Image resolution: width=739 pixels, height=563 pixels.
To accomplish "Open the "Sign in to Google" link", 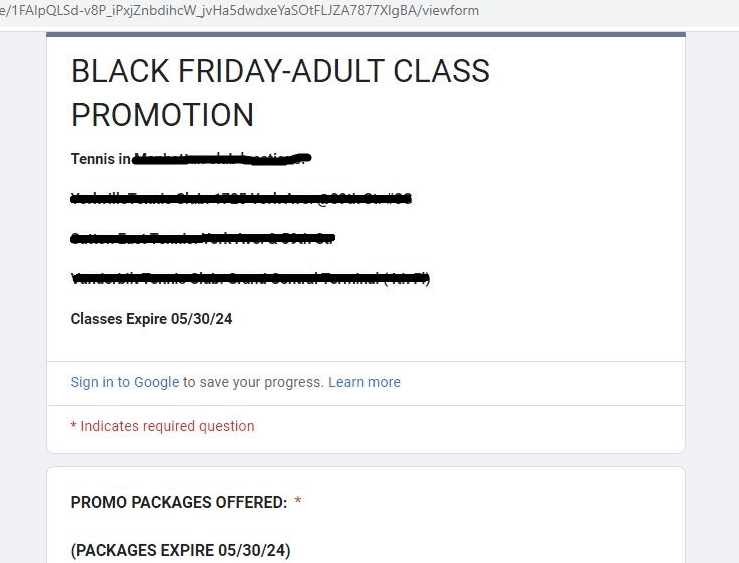I will [124, 382].
